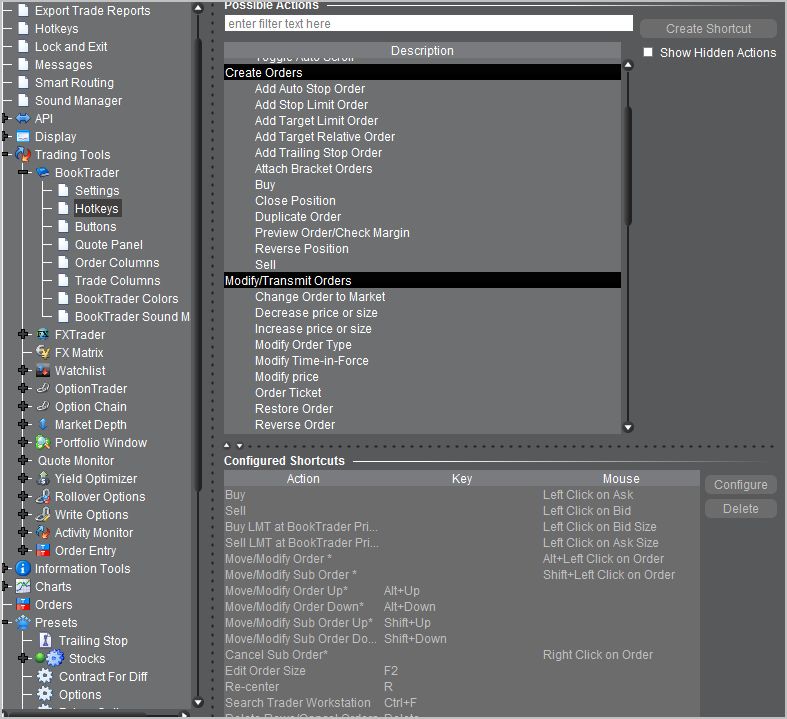
Task: Collapse the Presets node
Action: 5,623
